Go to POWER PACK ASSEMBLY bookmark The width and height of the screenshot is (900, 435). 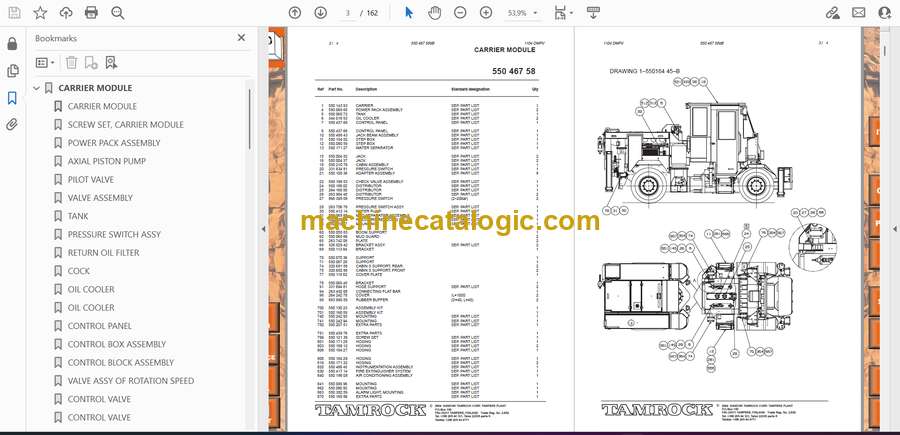114,143
